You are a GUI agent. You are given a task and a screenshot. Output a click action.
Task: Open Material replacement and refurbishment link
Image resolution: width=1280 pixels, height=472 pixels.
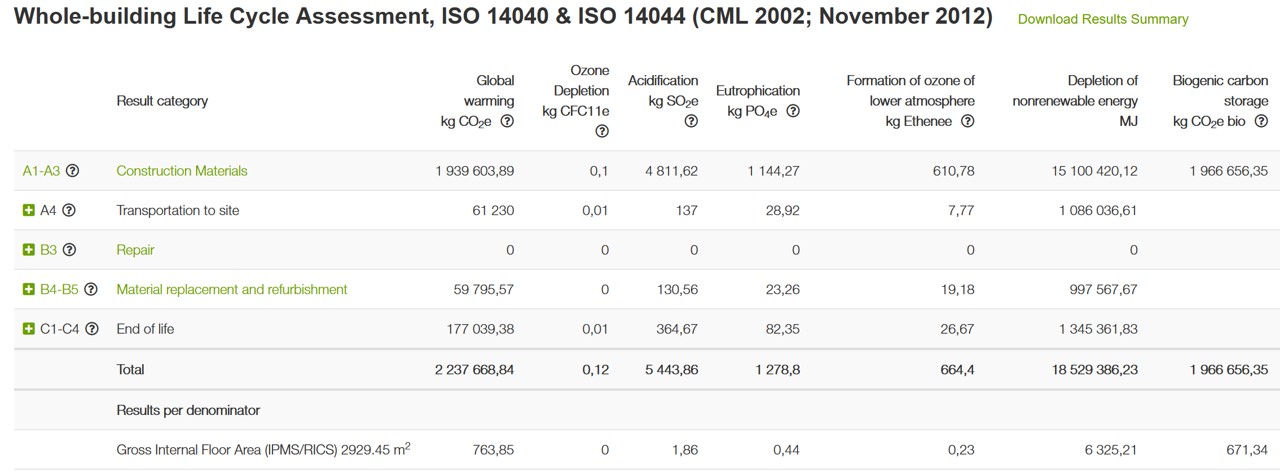pos(232,289)
